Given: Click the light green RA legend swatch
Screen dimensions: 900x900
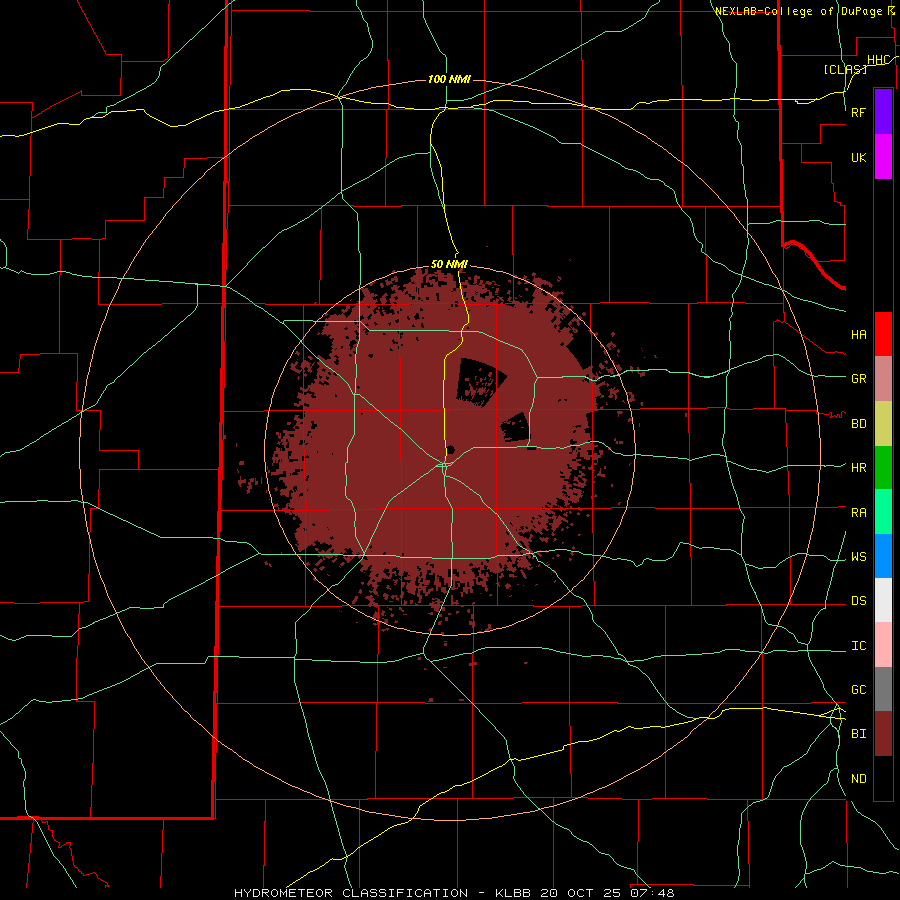Looking at the screenshot, I should coord(883,512).
